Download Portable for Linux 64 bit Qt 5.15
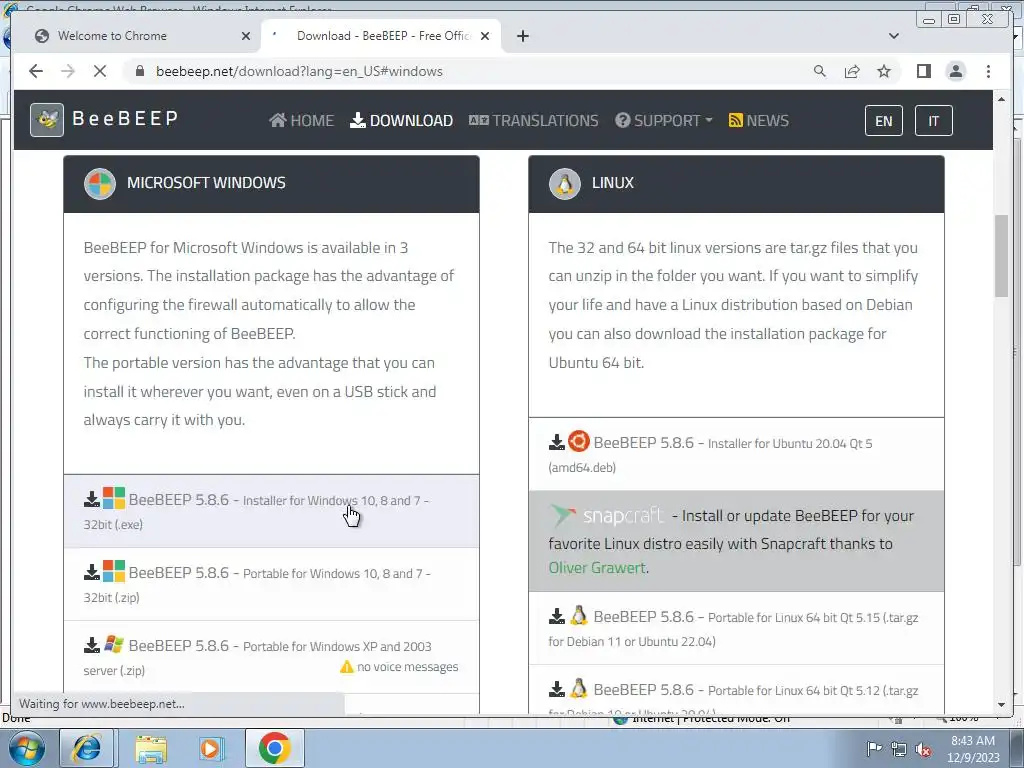 pos(736,628)
